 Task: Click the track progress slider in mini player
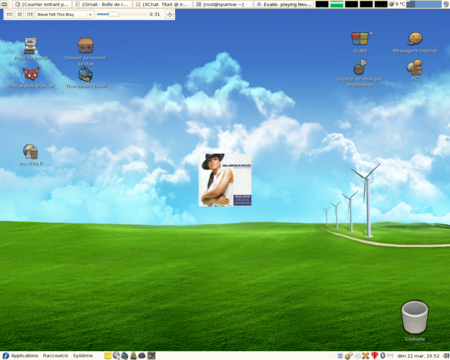[121, 14]
